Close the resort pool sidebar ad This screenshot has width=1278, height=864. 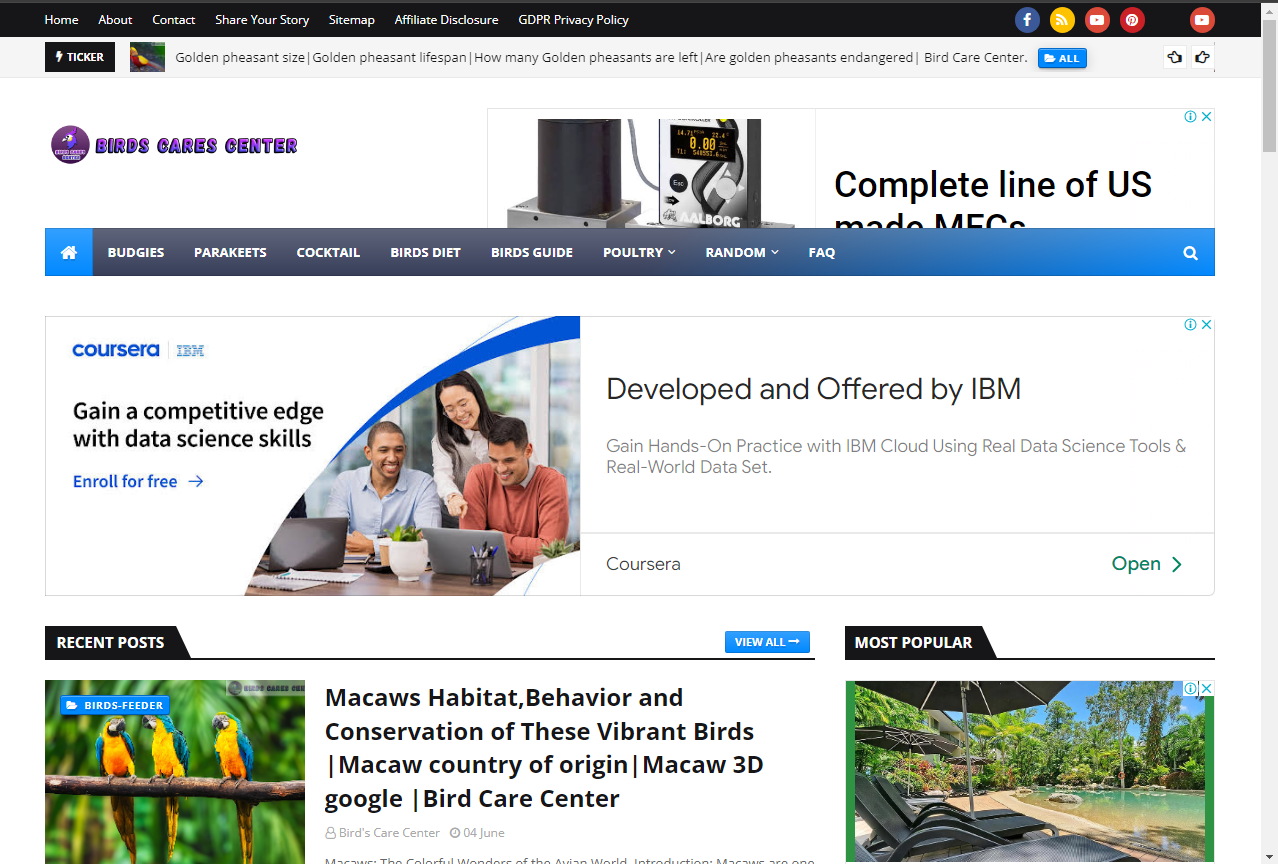[x=1207, y=689]
